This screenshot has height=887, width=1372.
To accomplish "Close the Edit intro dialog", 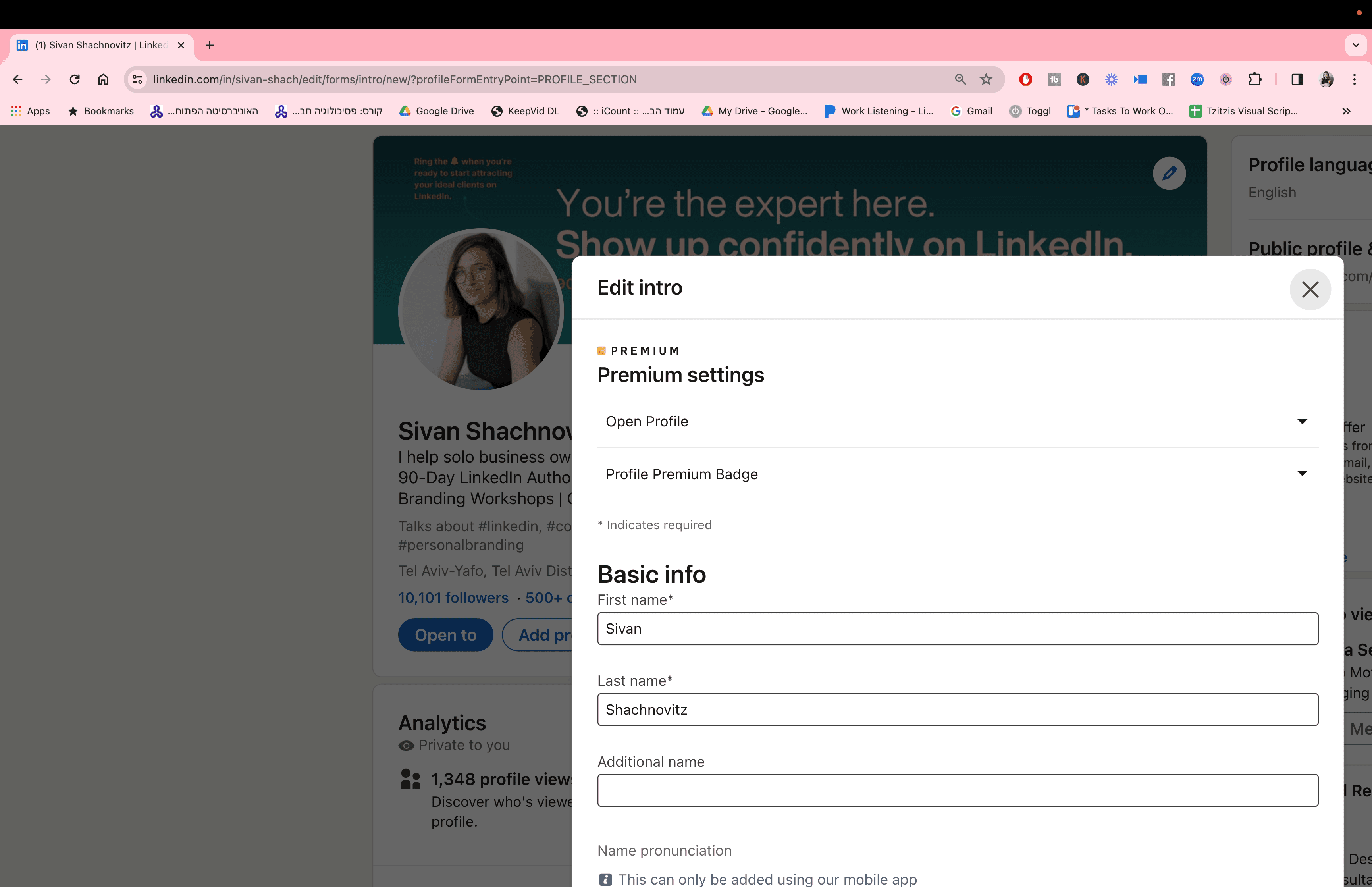I will click(x=1310, y=289).
